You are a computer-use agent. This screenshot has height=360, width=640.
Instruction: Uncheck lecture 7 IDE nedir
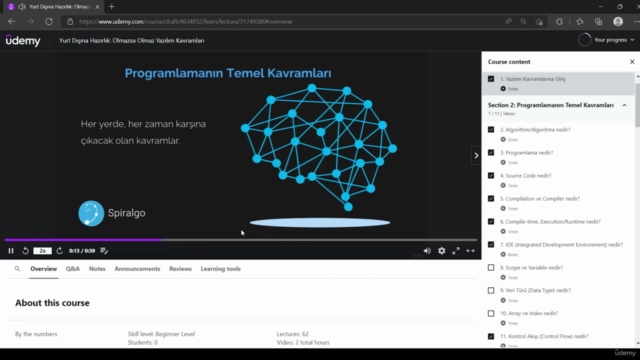point(491,244)
